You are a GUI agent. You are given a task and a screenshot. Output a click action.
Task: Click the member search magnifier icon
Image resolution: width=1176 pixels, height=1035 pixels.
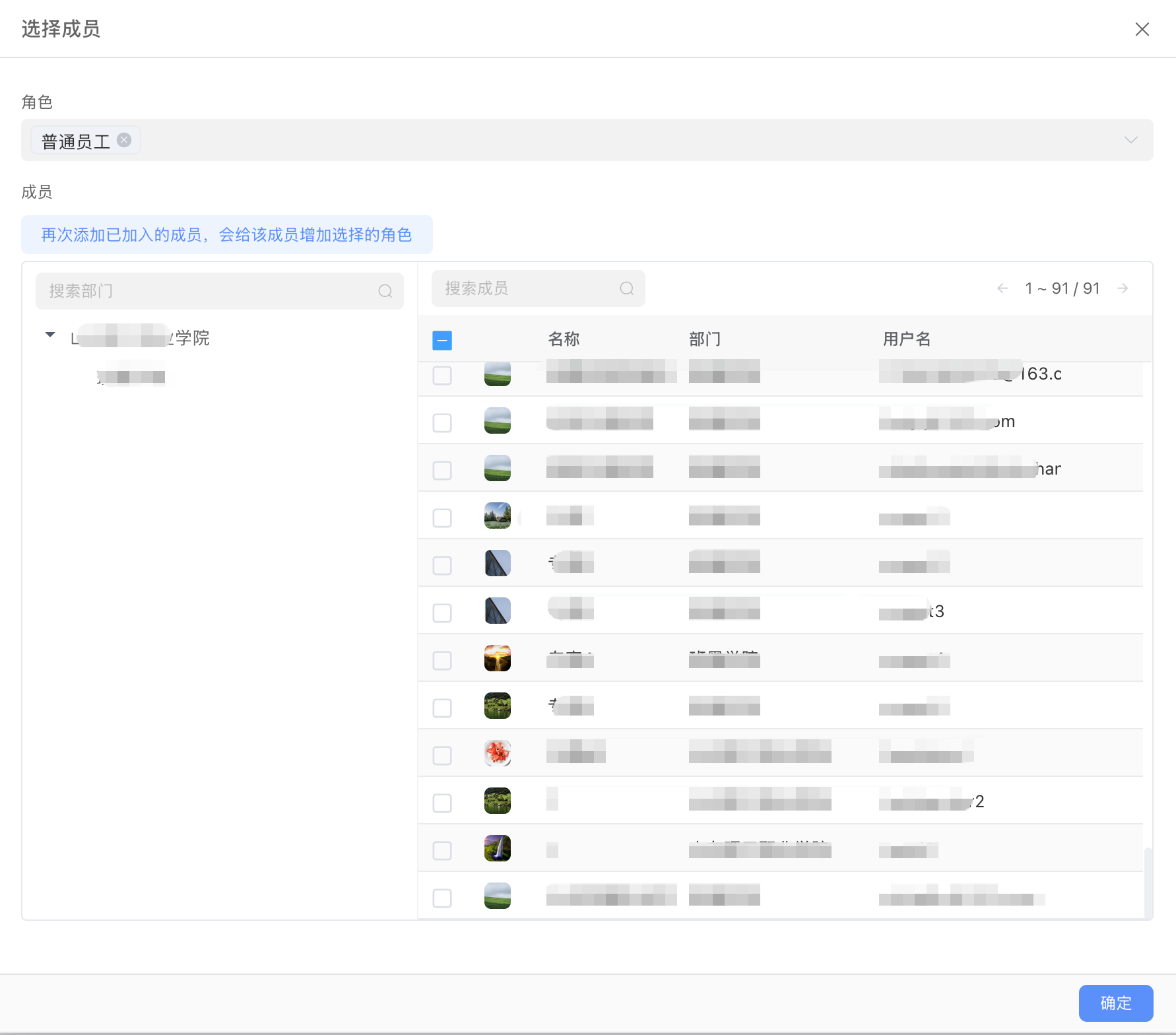[626, 288]
